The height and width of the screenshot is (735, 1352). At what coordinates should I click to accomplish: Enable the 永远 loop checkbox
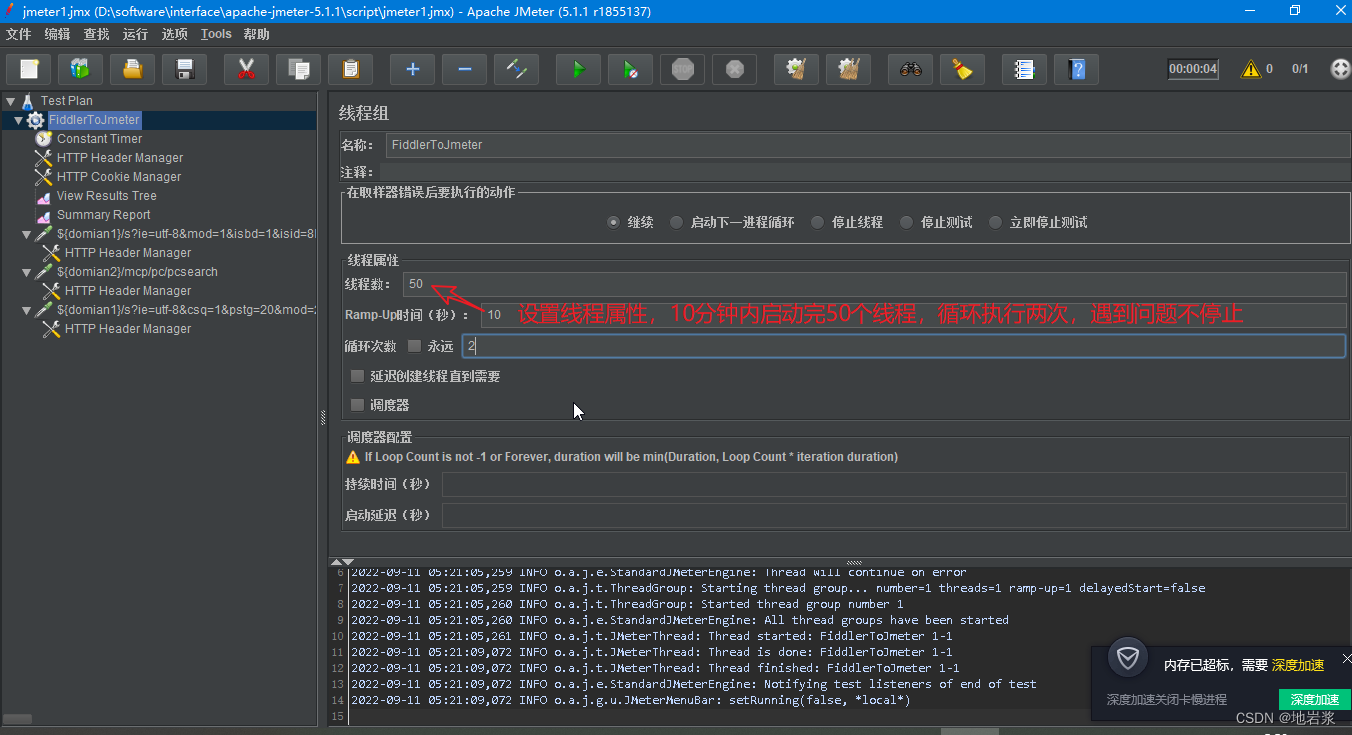click(x=414, y=345)
